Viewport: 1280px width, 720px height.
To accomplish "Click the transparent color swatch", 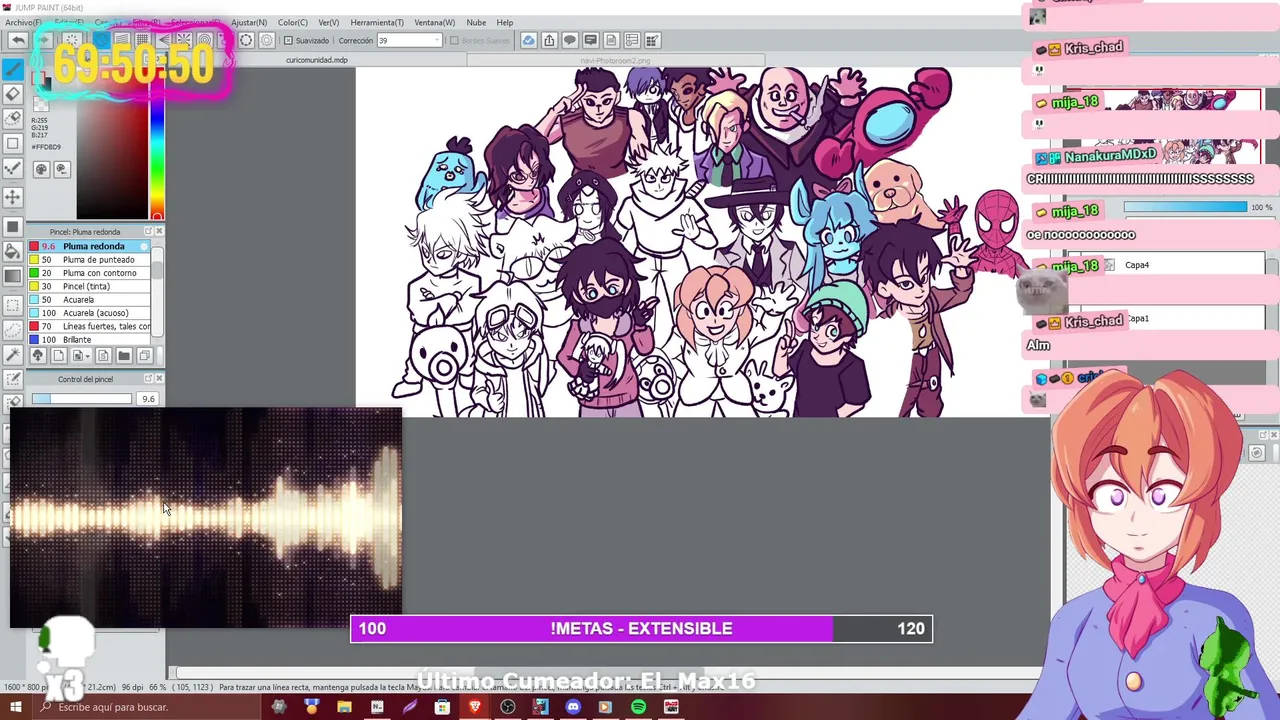I will pos(41,105).
